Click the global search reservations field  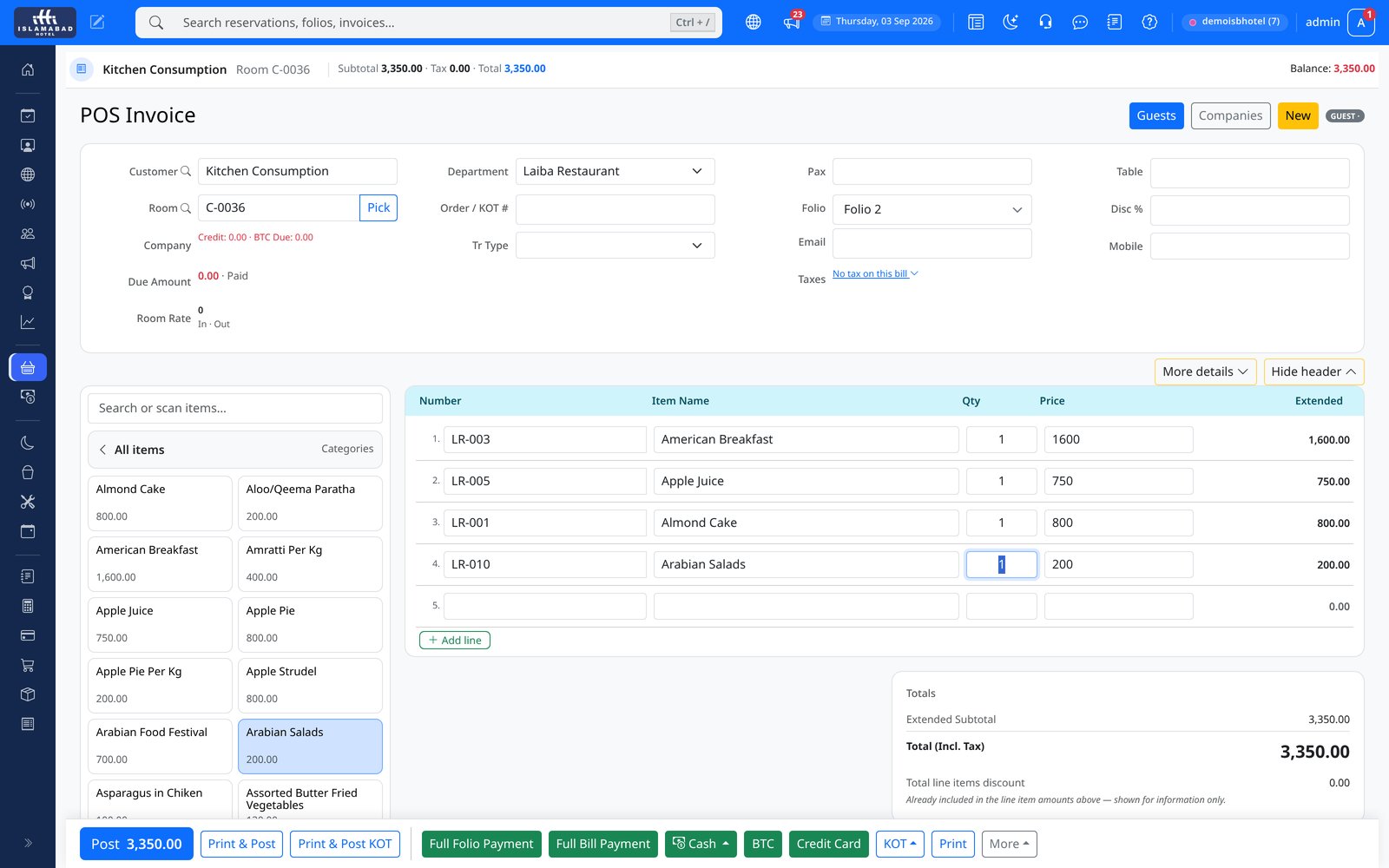coord(429,23)
